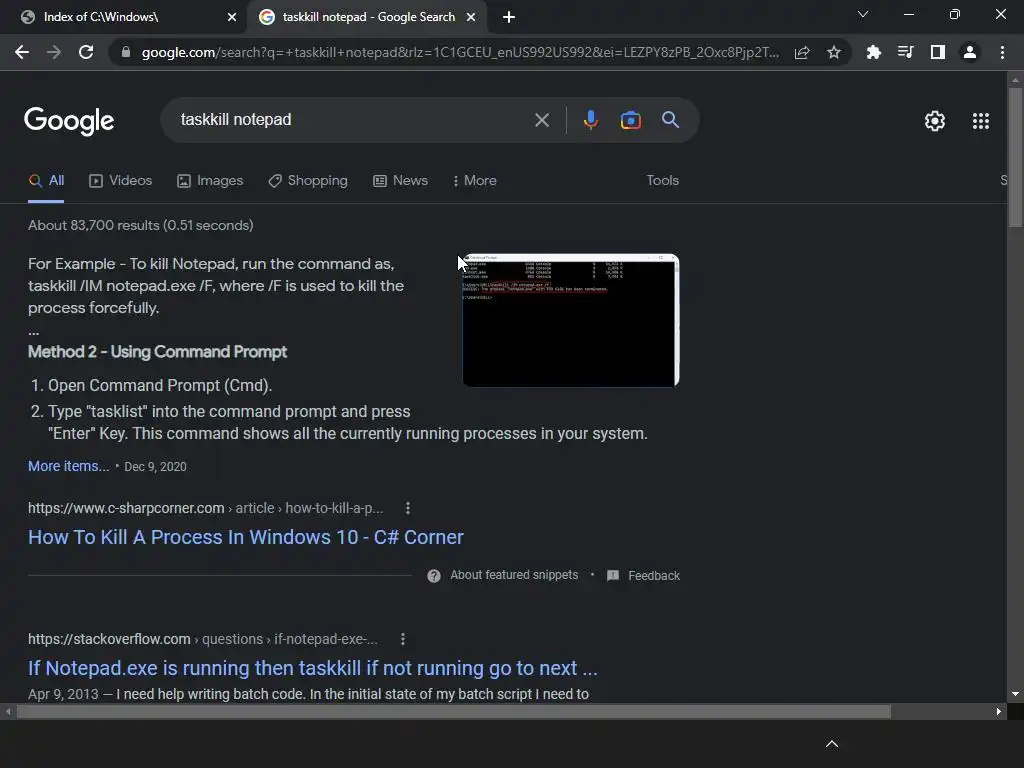The width and height of the screenshot is (1024, 768).
Task: Open the tab search dropdown chevron
Action: pos(863,14)
